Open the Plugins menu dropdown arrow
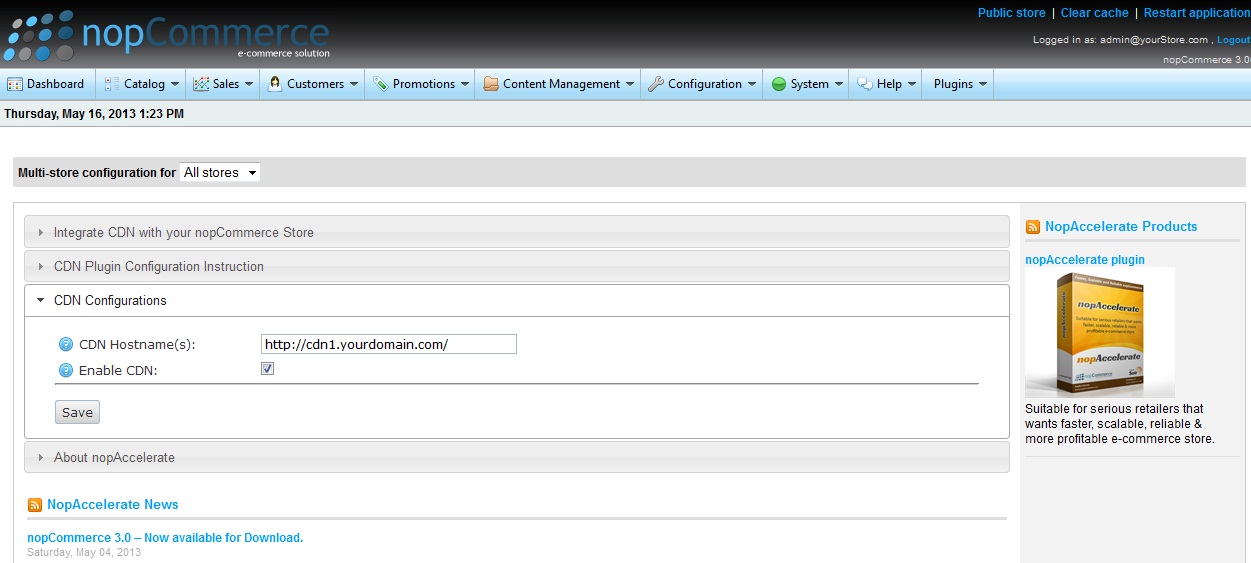Image resolution: width=1251 pixels, height=563 pixels. coord(983,85)
